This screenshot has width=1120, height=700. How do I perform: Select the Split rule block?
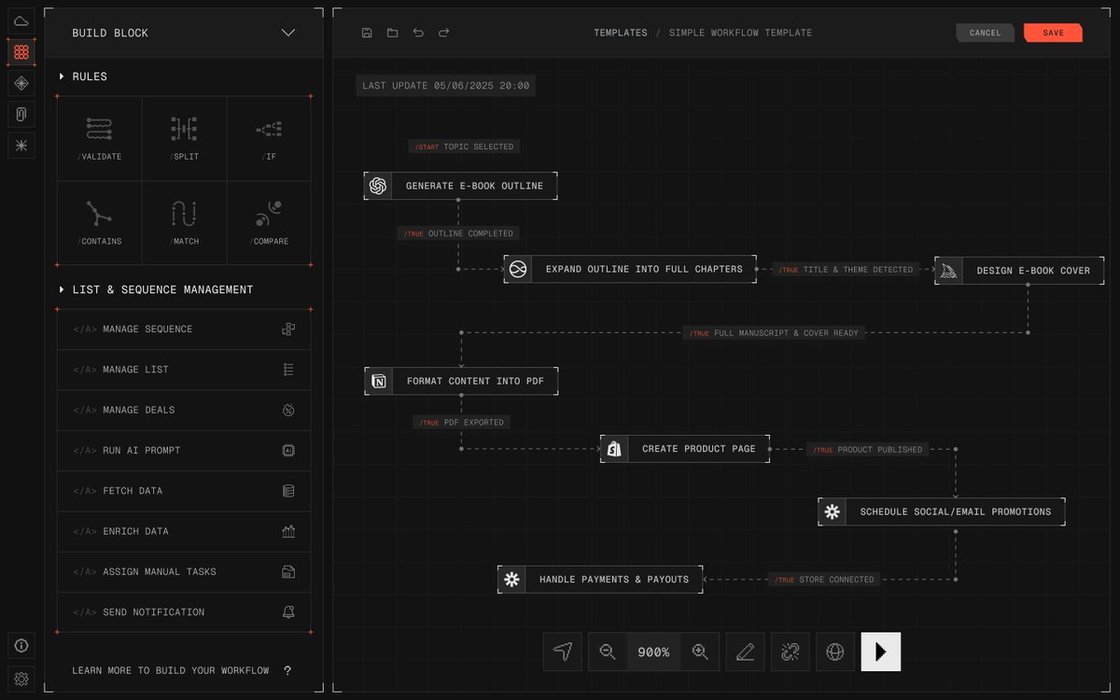pos(184,138)
